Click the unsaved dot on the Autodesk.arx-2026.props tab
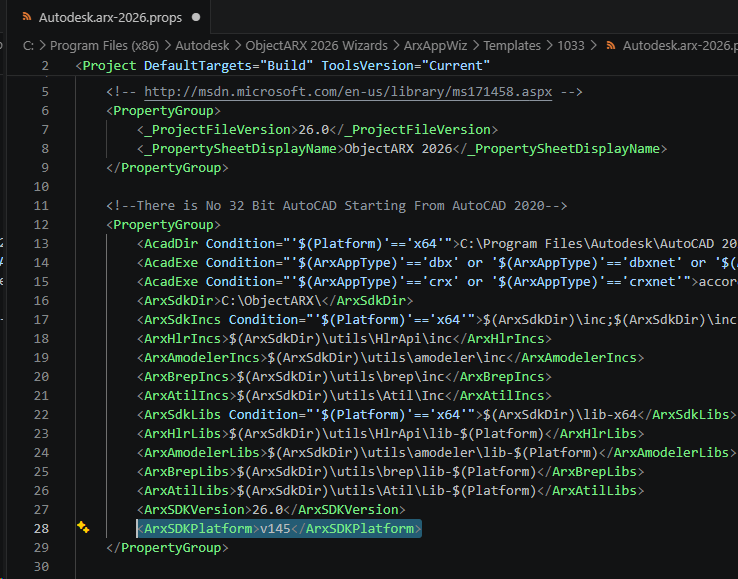 tap(194, 17)
